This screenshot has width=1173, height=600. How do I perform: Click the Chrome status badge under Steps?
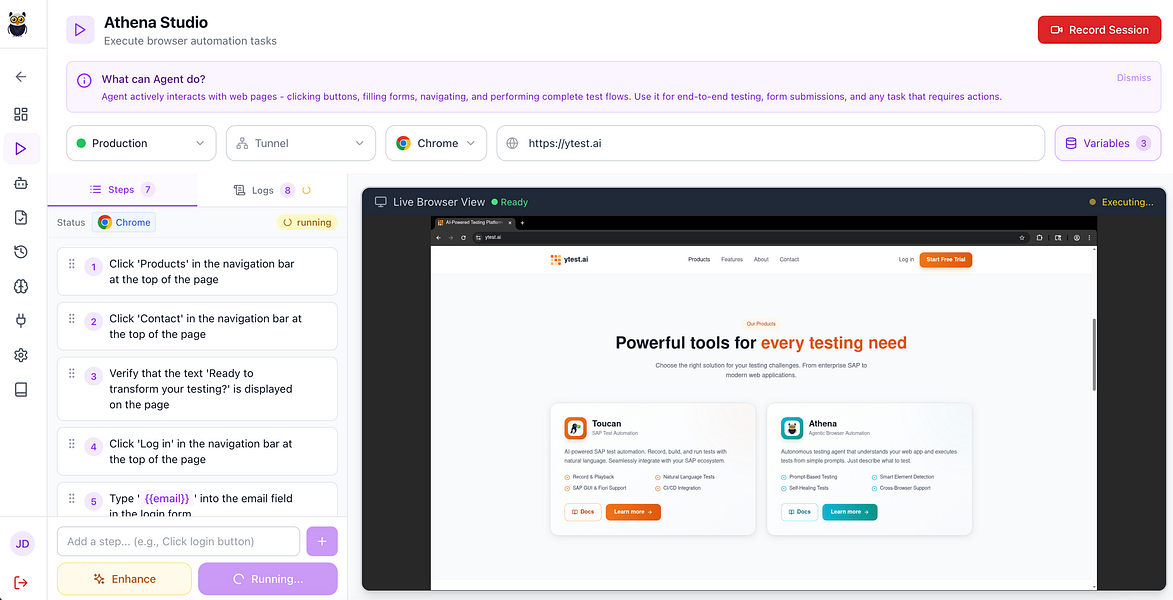pos(124,222)
